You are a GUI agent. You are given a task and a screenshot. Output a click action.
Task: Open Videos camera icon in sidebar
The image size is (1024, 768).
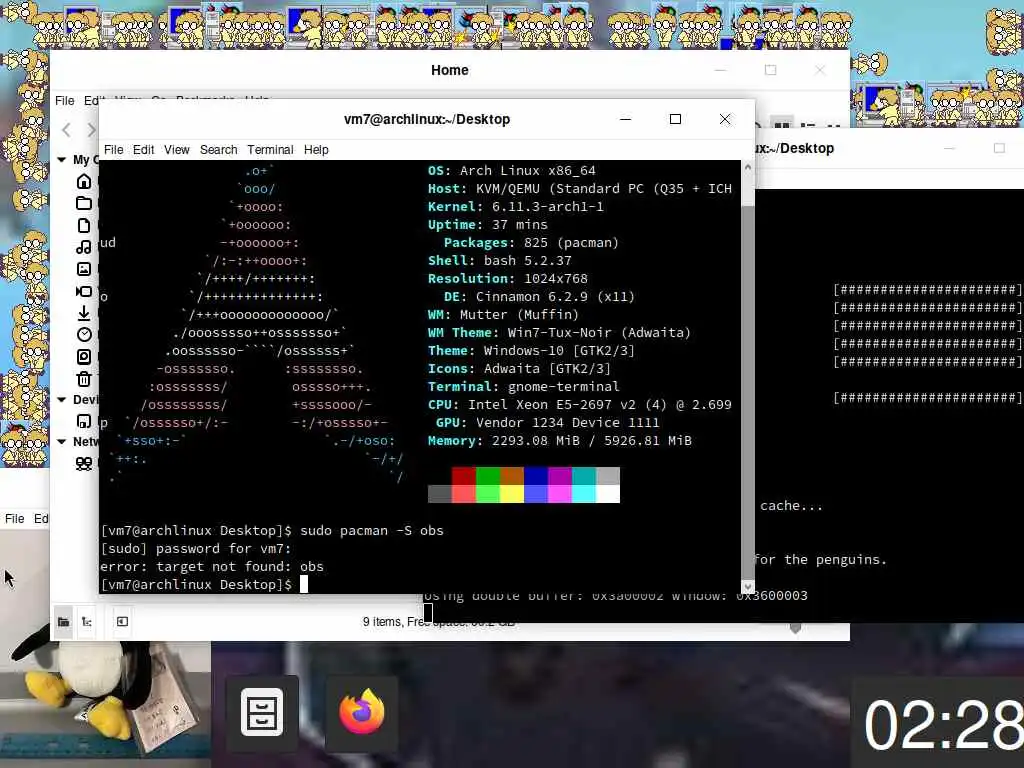point(84,291)
